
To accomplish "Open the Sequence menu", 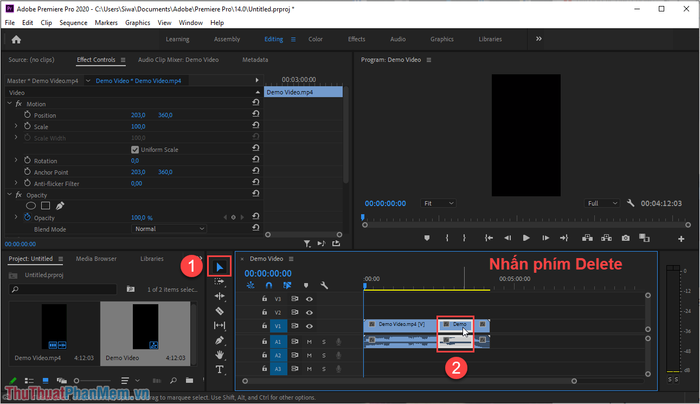I will pos(73,22).
